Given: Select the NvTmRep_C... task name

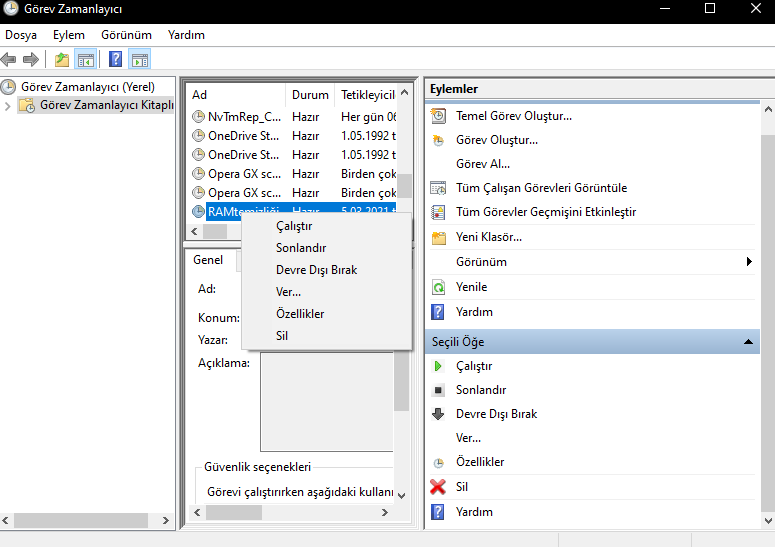Looking at the screenshot, I should pyautogui.click(x=244, y=117).
